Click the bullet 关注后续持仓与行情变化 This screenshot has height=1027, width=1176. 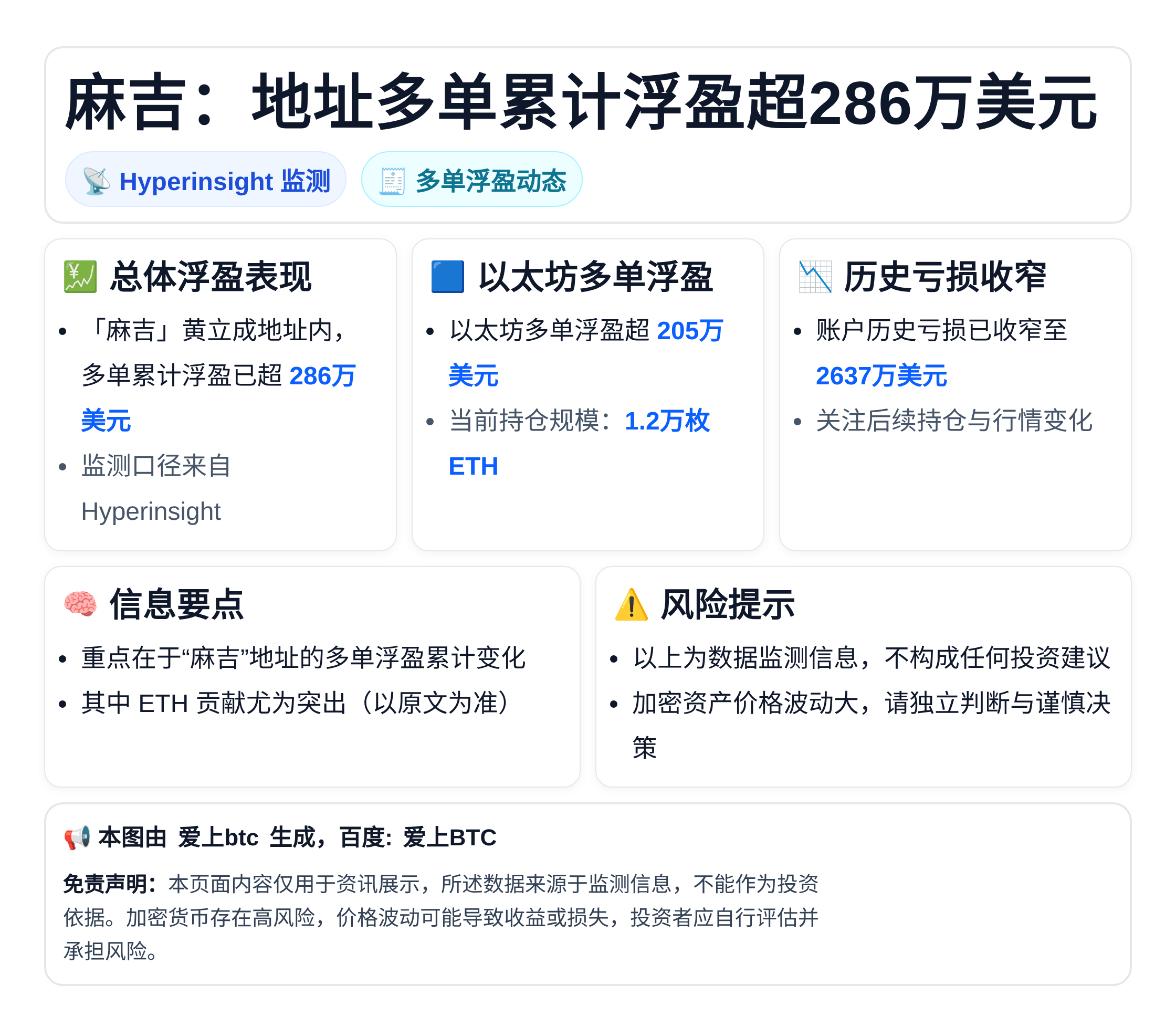tap(954, 421)
